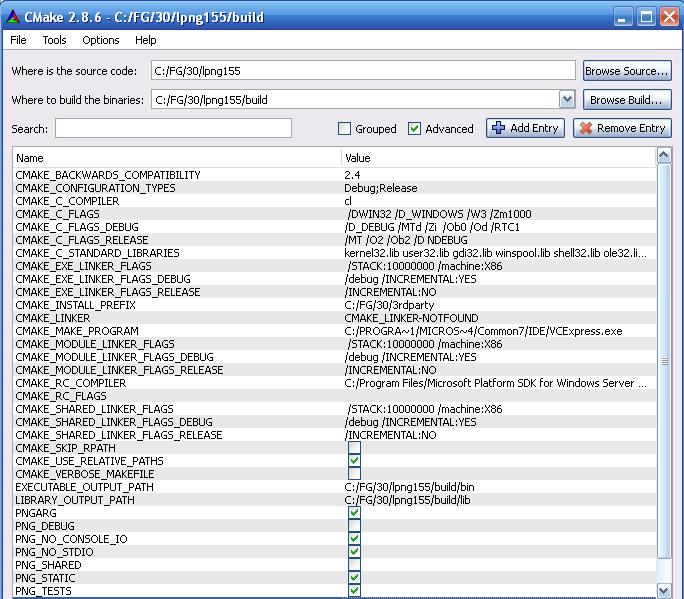Click the C:/FG/30/lpng155/build/bin value
The height and width of the screenshot is (599, 684).
point(409,487)
